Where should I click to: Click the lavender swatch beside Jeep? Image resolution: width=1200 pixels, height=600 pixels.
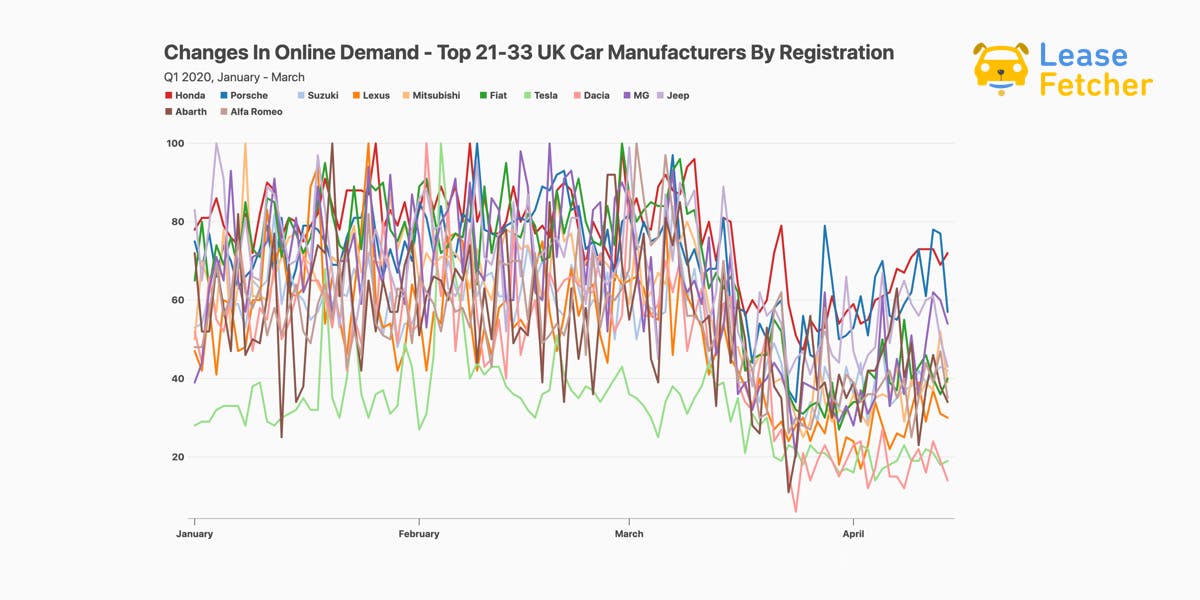click(x=660, y=96)
